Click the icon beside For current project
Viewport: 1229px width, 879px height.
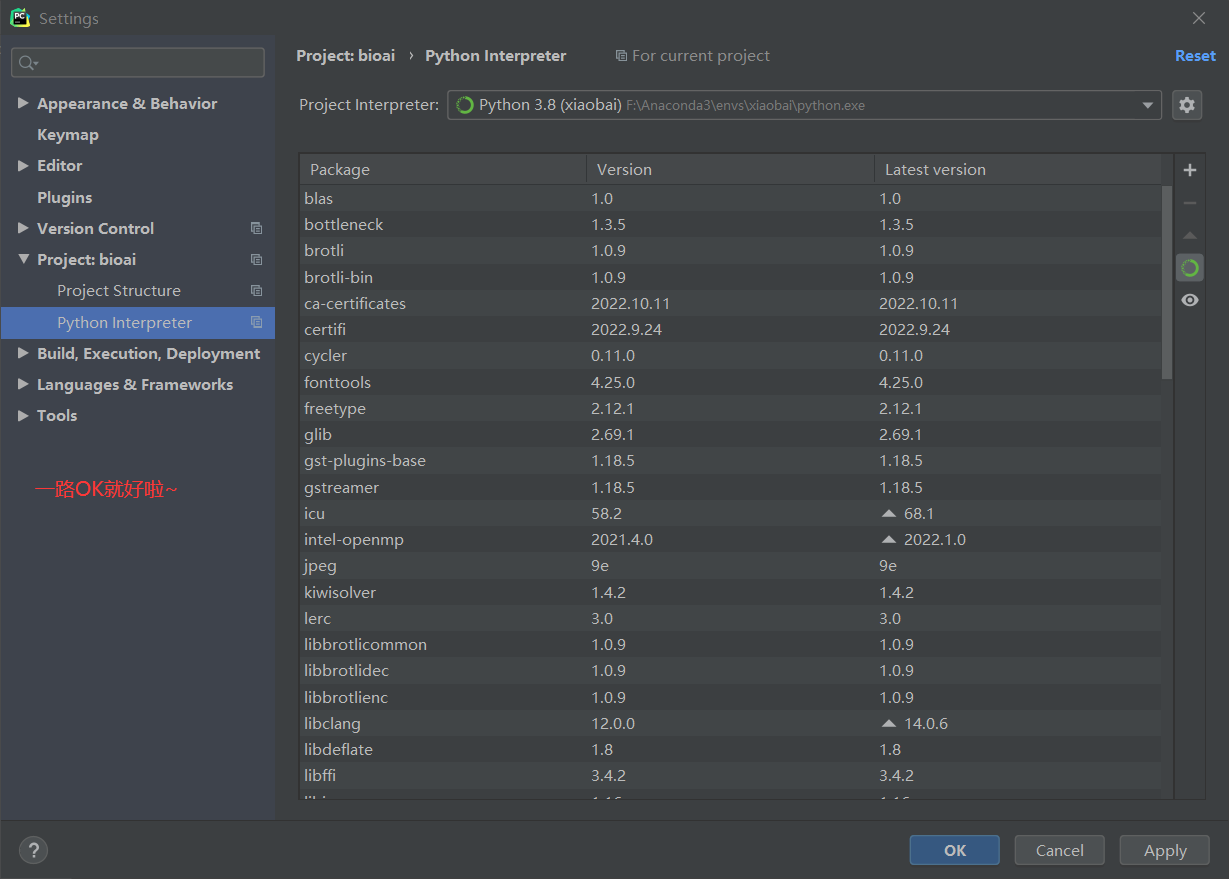pos(621,56)
